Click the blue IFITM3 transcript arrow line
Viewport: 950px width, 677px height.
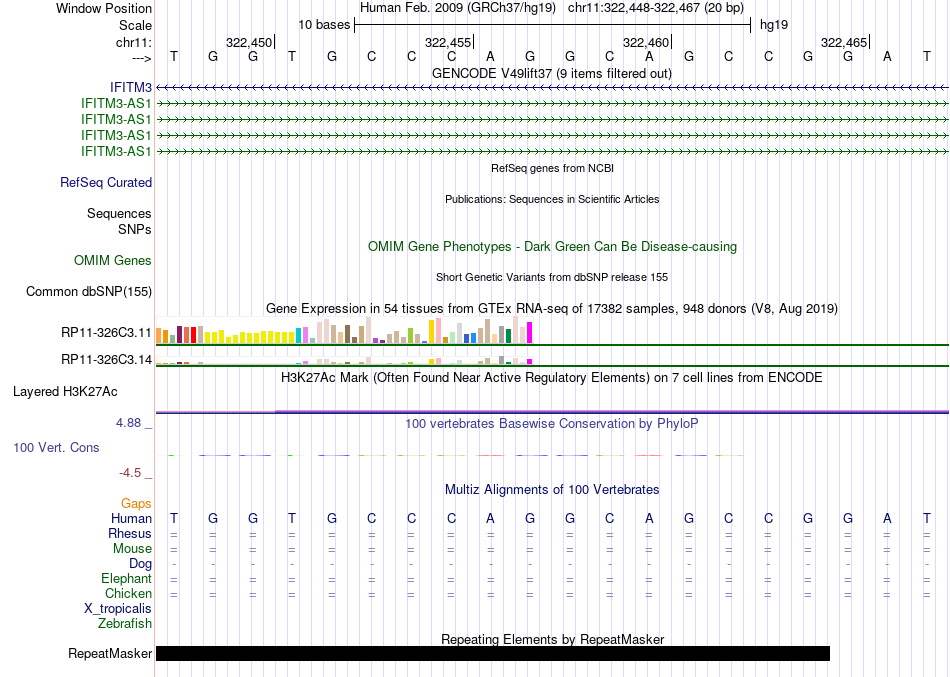click(553, 88)
